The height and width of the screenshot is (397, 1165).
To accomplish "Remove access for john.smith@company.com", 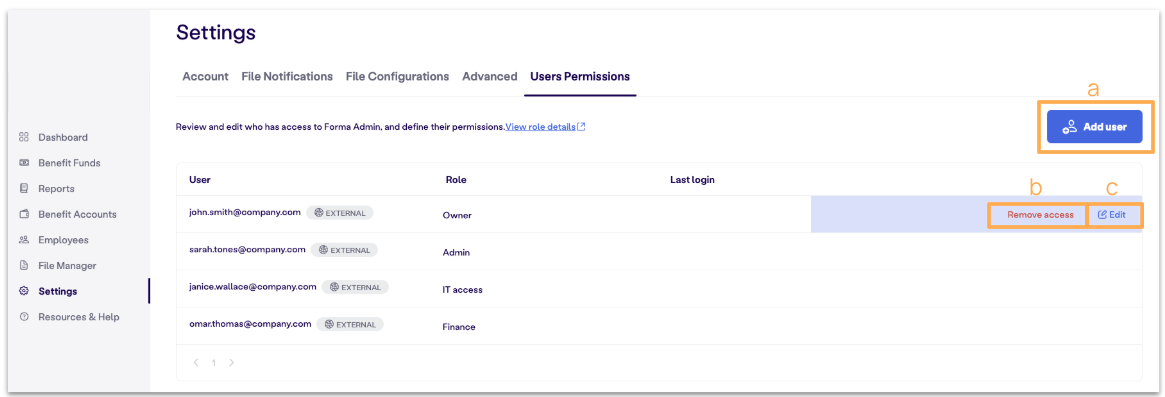I will (x=1040, y=215).
